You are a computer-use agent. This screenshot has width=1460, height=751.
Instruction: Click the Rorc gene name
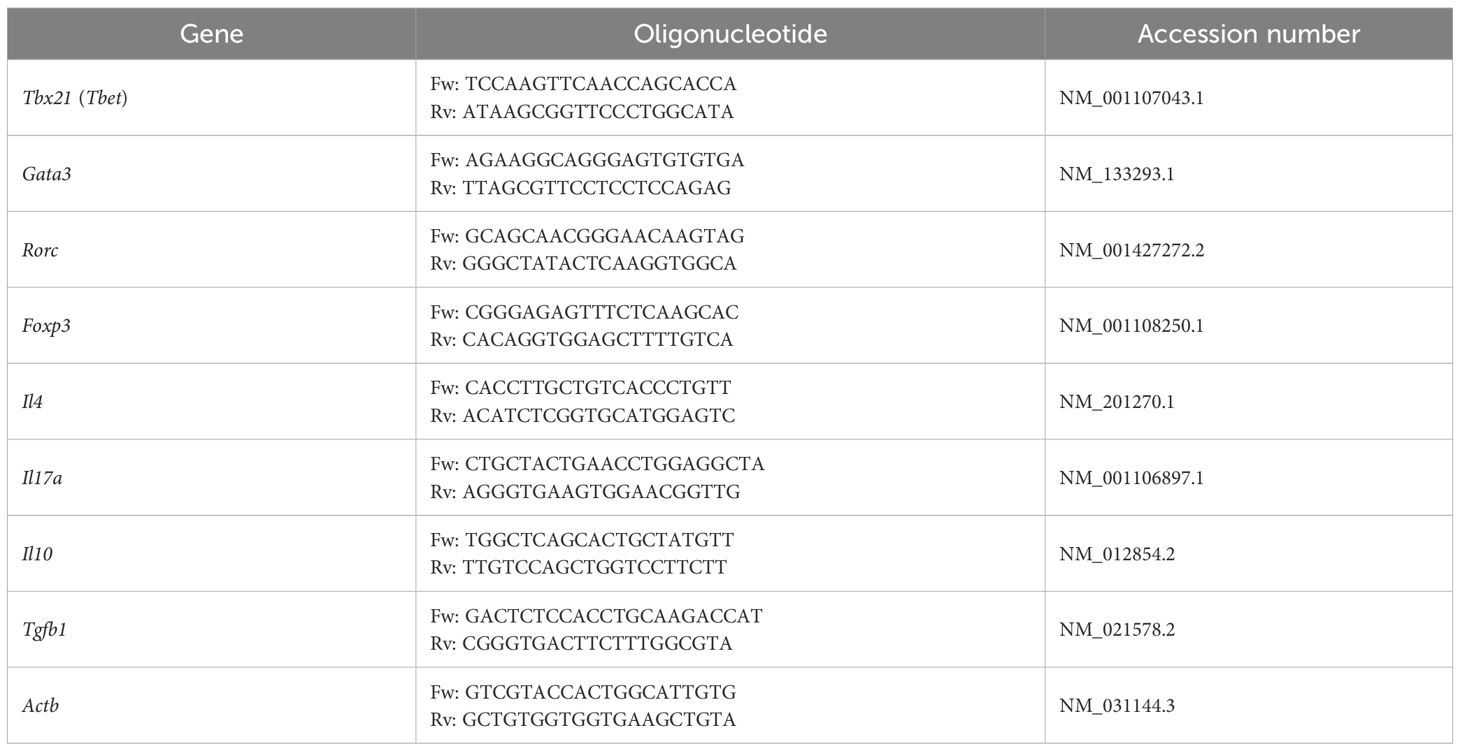coord(40,250)
